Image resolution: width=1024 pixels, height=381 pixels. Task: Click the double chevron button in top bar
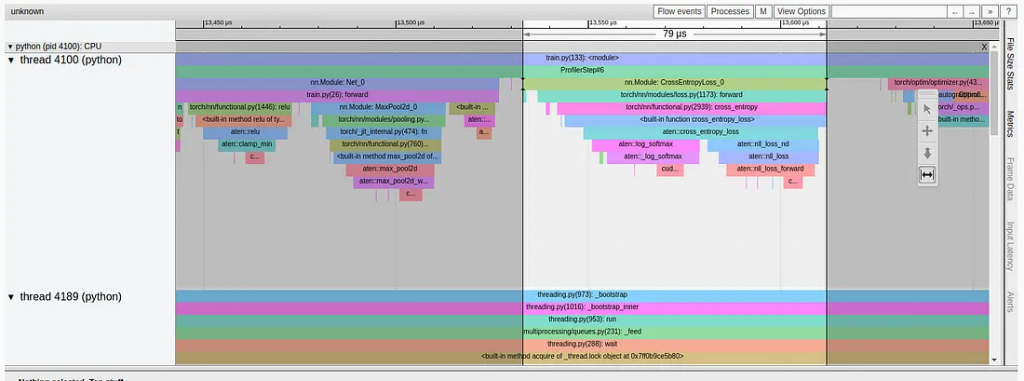click(x=990, y=12)
